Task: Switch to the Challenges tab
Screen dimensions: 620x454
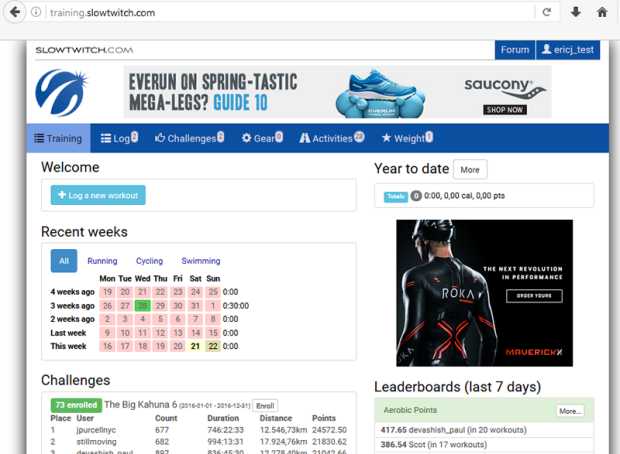Action: 189,138
